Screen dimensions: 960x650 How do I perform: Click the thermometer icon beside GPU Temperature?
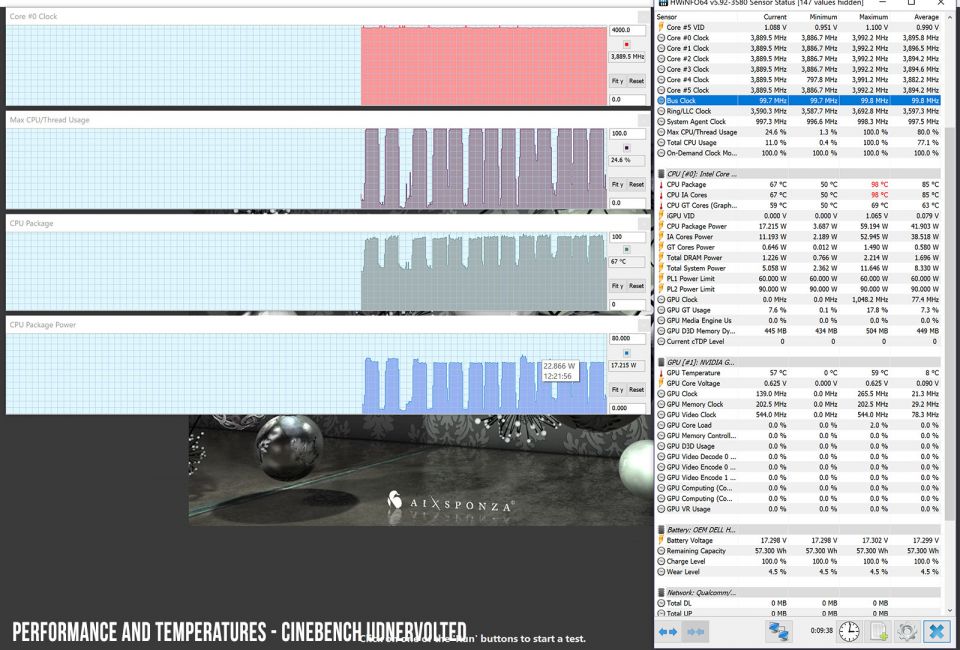click(661, 373)
